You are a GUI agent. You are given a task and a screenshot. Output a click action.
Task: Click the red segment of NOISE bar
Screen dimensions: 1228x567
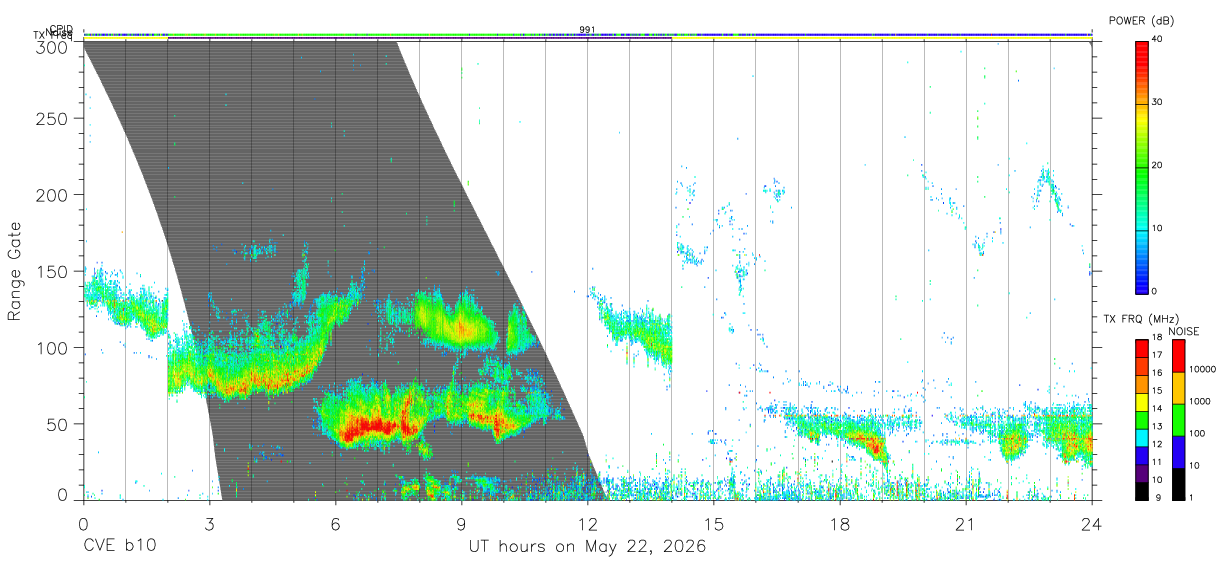[1178, 356]
